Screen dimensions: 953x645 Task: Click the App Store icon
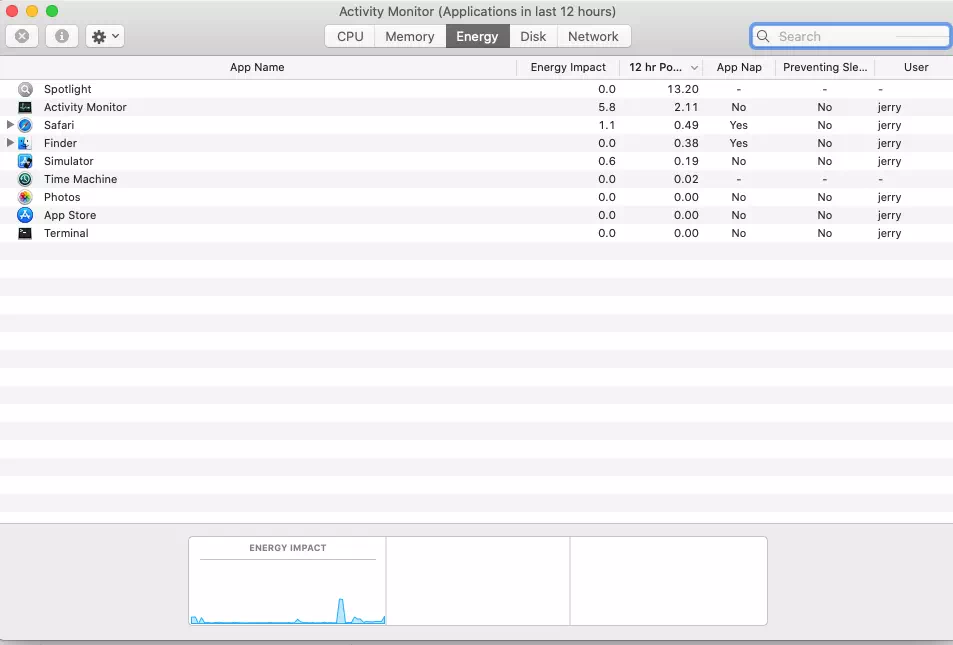[x=25, y=215]
